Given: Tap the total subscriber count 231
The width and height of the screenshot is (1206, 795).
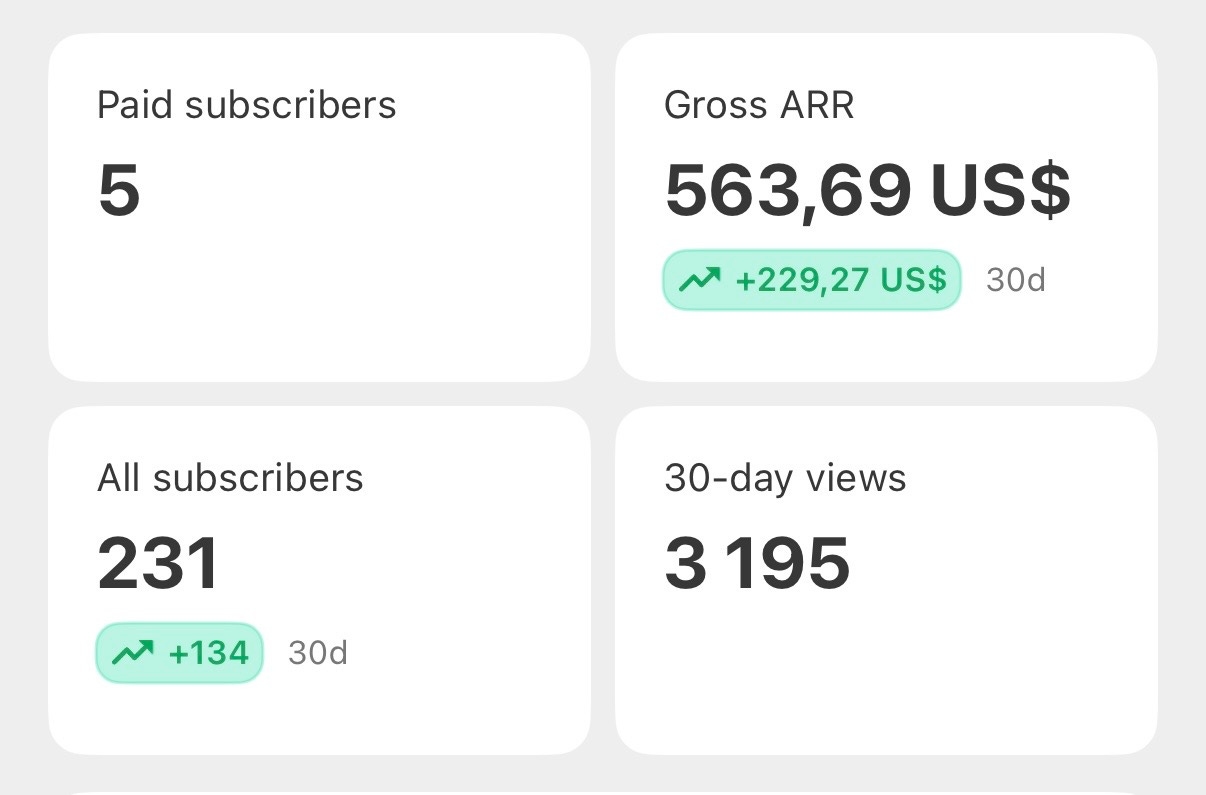Looking at the screenshot, I should click(x=158, y=564).
